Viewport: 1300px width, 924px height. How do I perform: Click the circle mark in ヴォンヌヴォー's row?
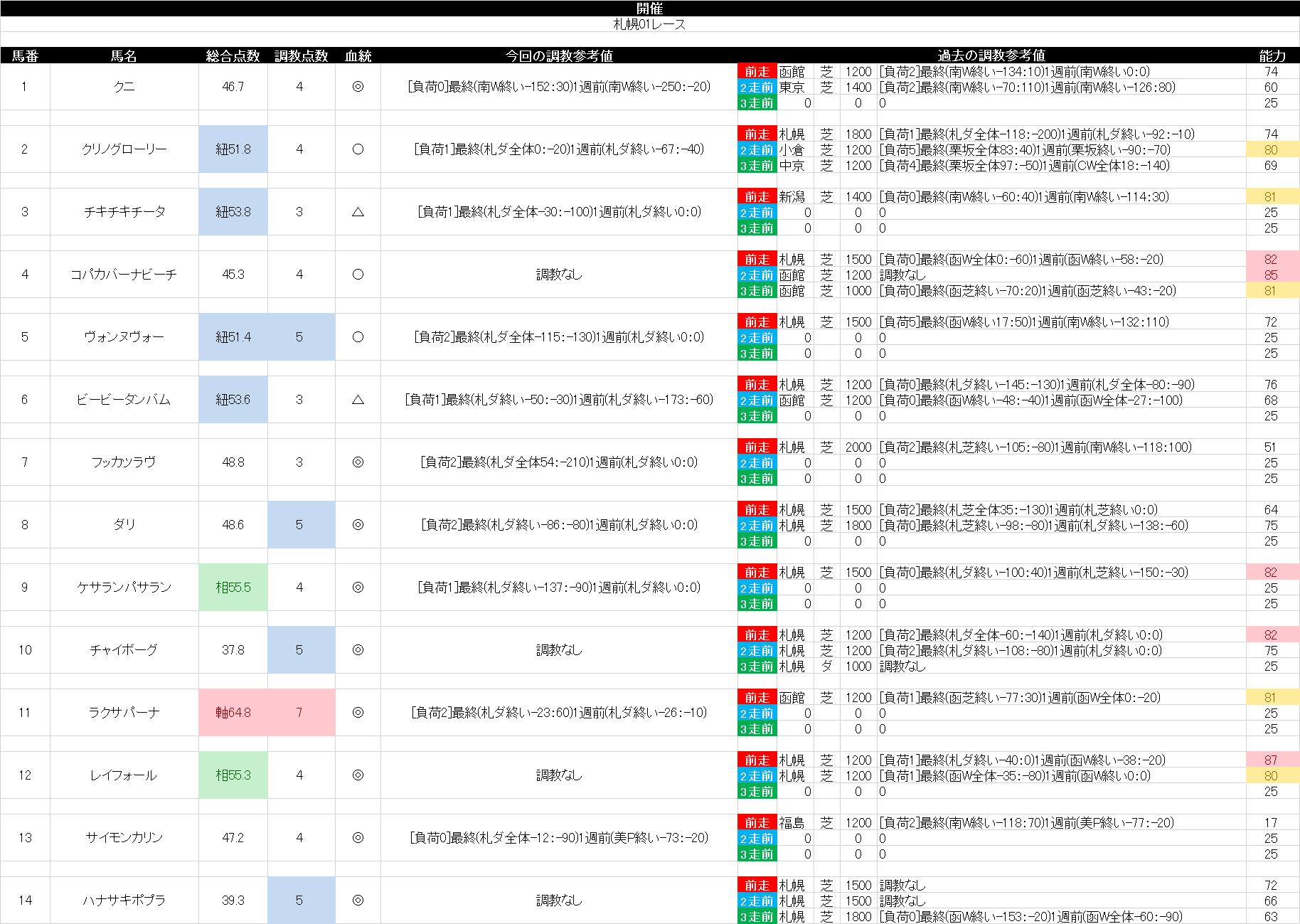(x=358, y=337)
